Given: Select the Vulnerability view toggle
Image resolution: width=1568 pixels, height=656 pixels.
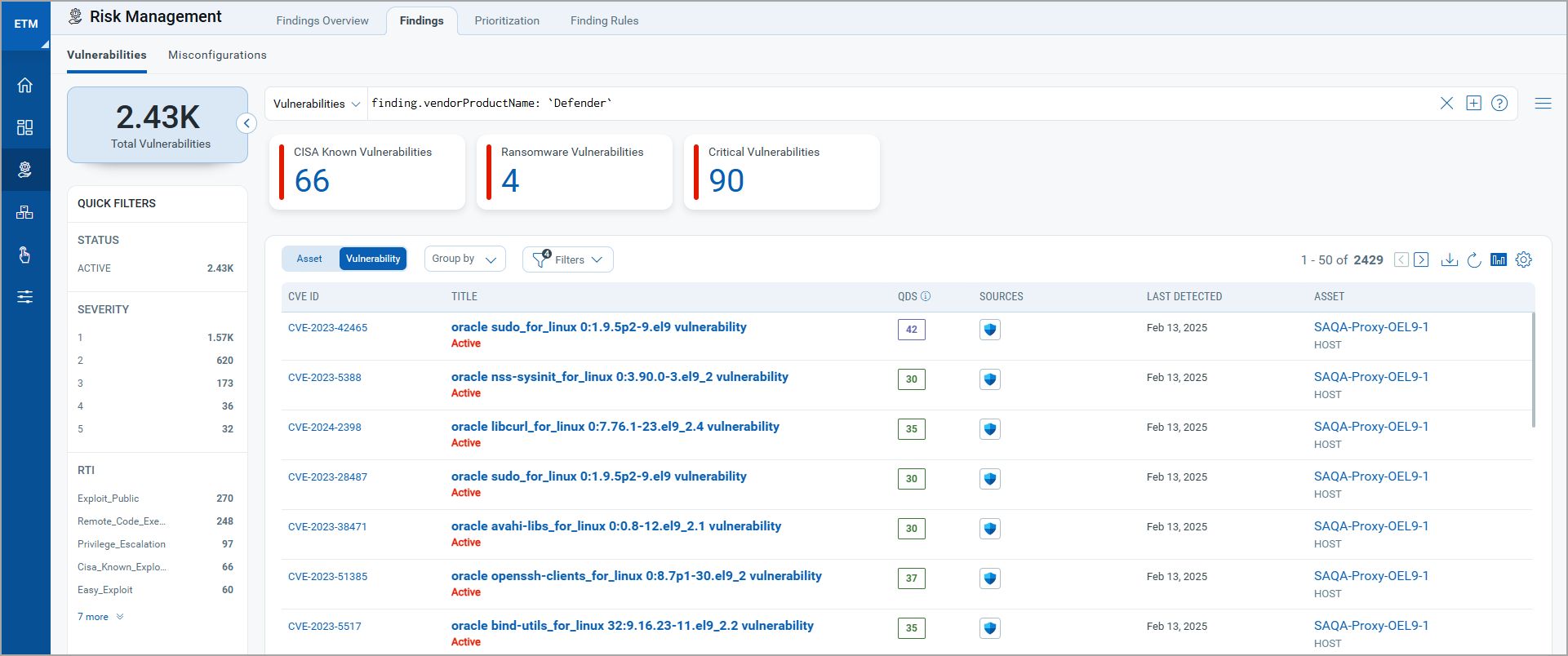Looking at the screenshot, I should click(373, 259).
